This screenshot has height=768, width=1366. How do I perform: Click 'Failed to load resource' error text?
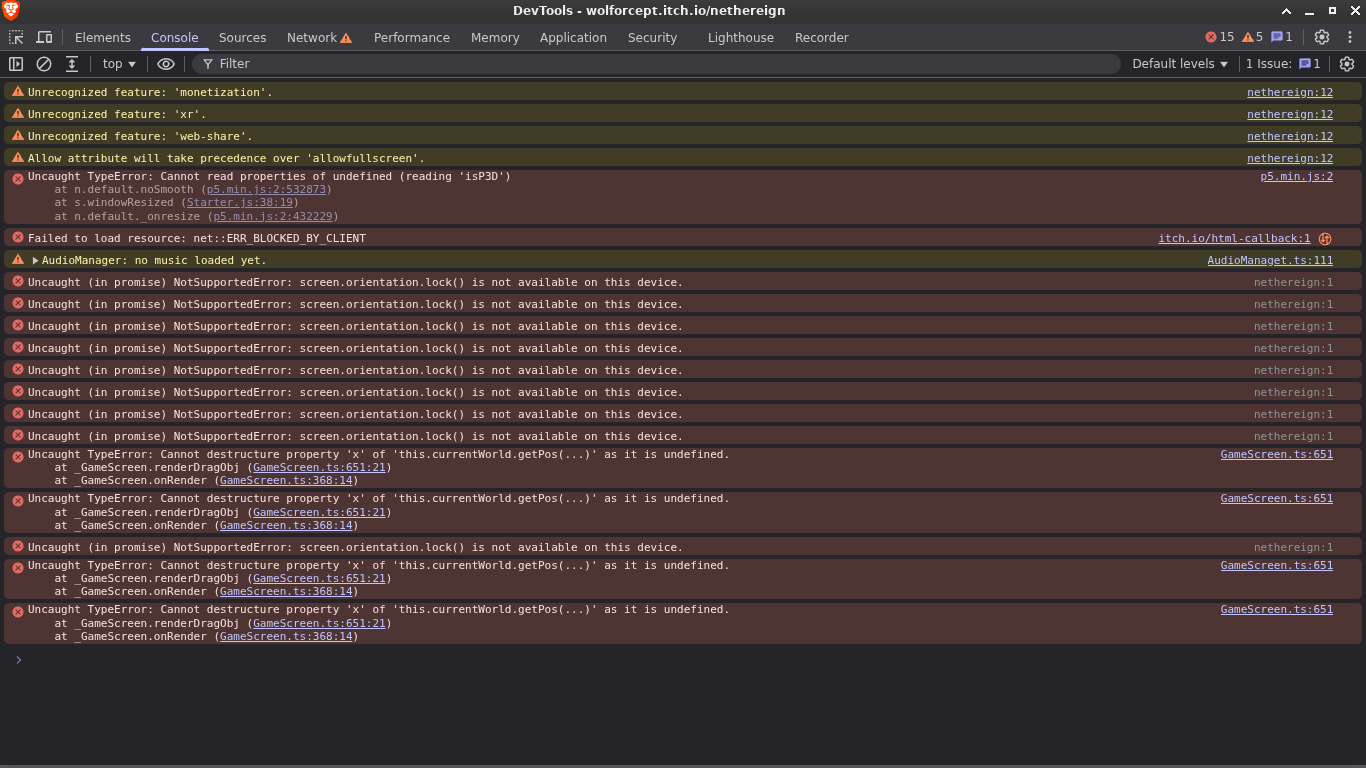tap(197, 238)
